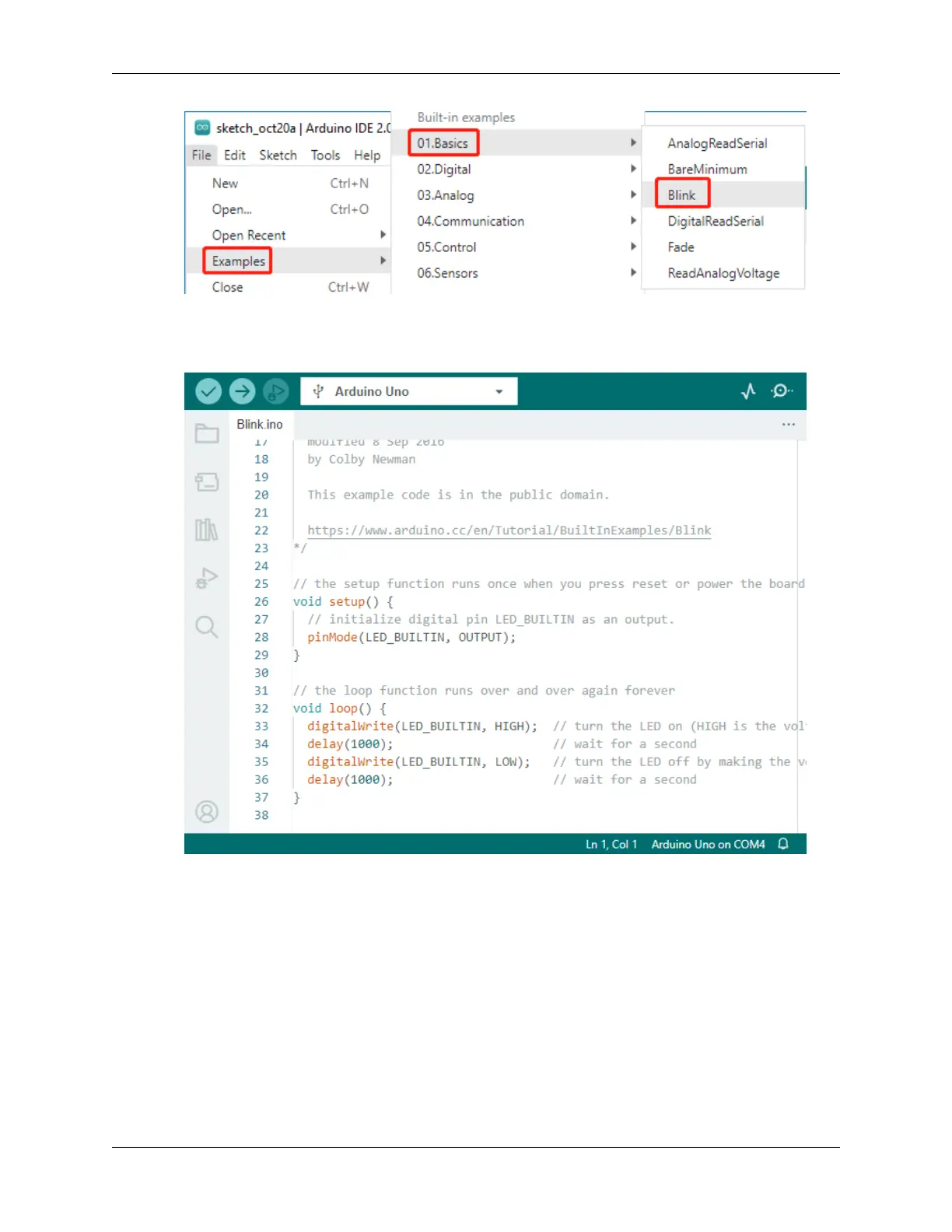Click the notifications bell in status bar
This screenshot has width=952, height=1232.
[783, 844]
